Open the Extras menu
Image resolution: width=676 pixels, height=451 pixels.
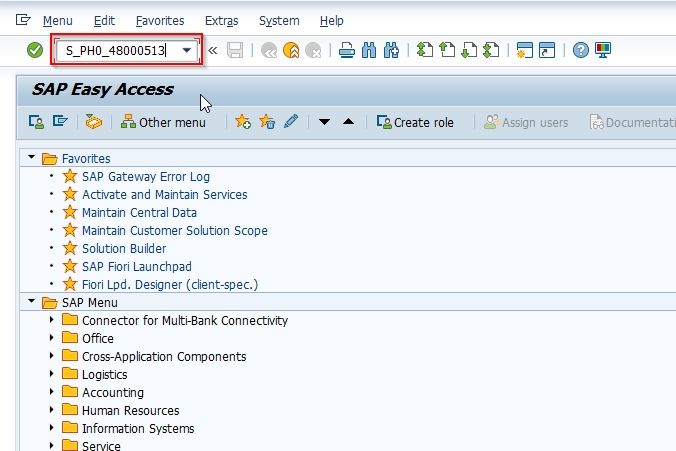click(x=222, y=21)
